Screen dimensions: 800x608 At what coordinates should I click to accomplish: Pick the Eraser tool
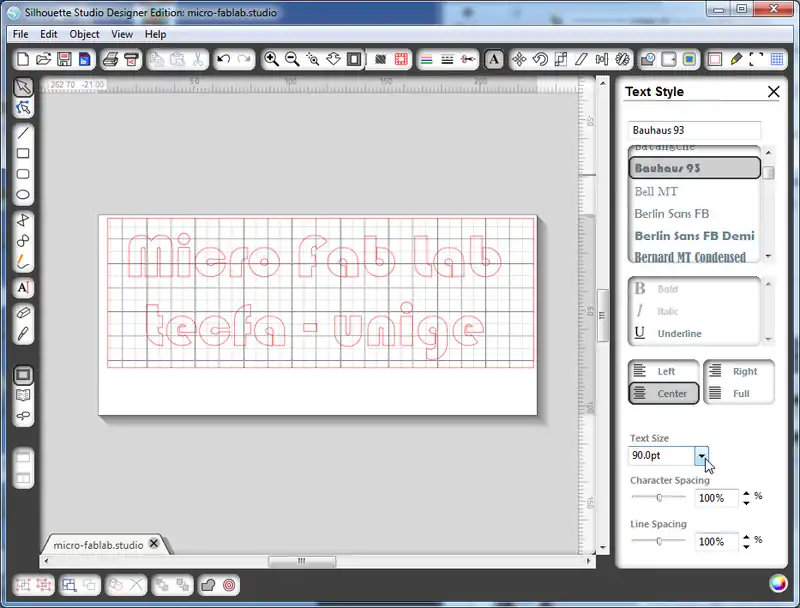tap(23, 313)
